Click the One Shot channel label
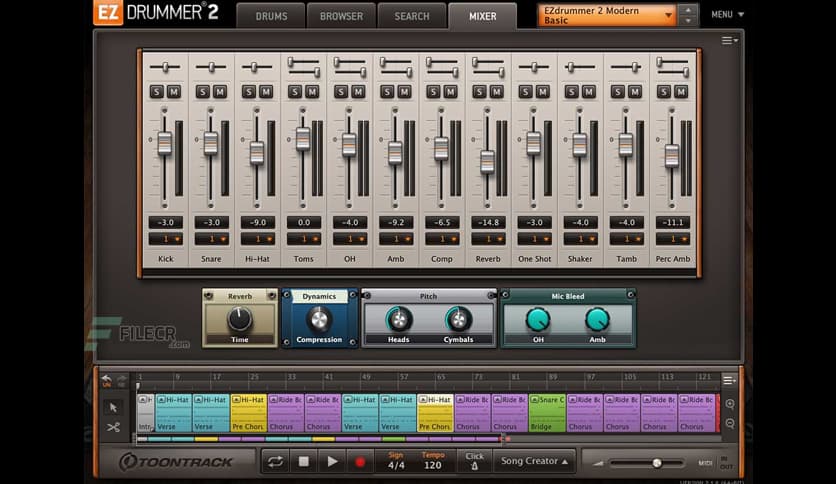Viewport: 836px width, 484px height. click(534, 259)
